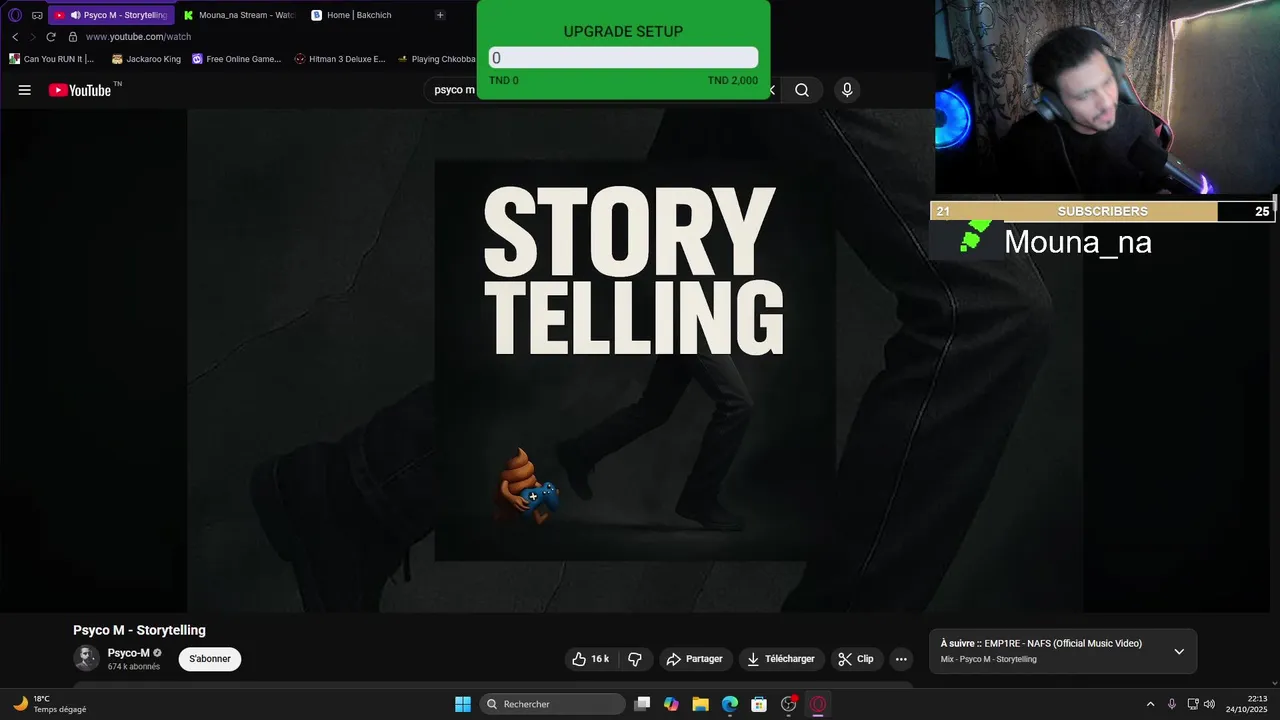Open the Playing Chkobba bookmark
Viewport: 1280px width, 720px height.
436,59
